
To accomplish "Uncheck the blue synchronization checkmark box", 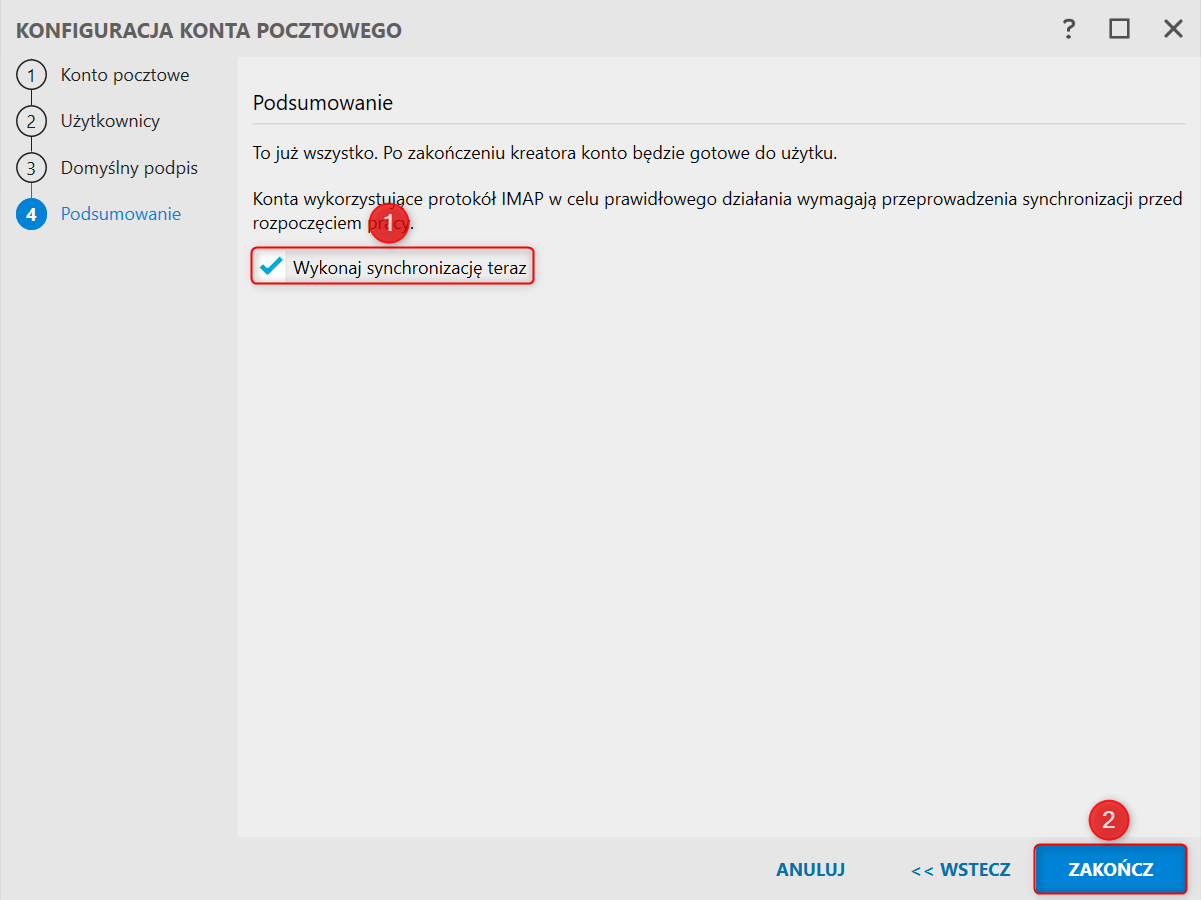I will (x=270, y=267).
